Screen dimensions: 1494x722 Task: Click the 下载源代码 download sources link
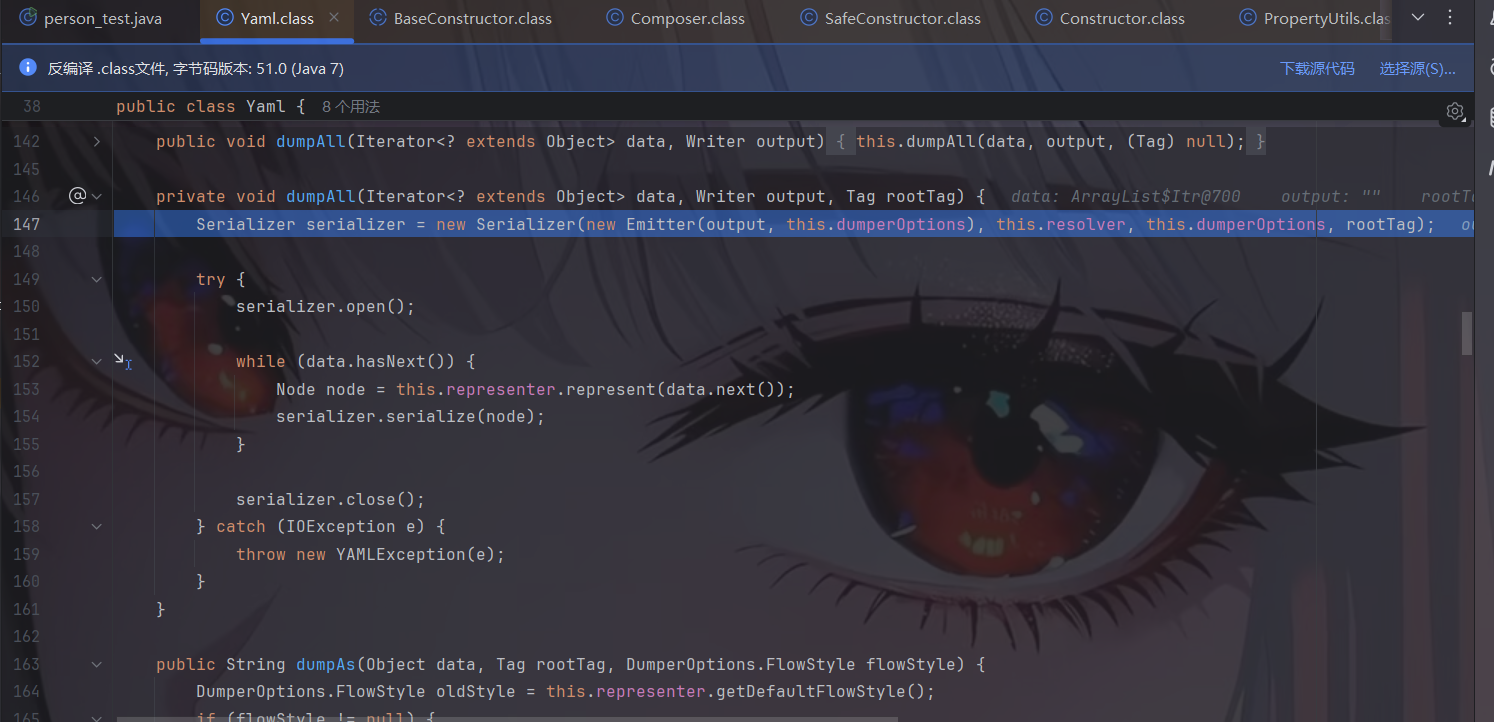pos(1317,69)
